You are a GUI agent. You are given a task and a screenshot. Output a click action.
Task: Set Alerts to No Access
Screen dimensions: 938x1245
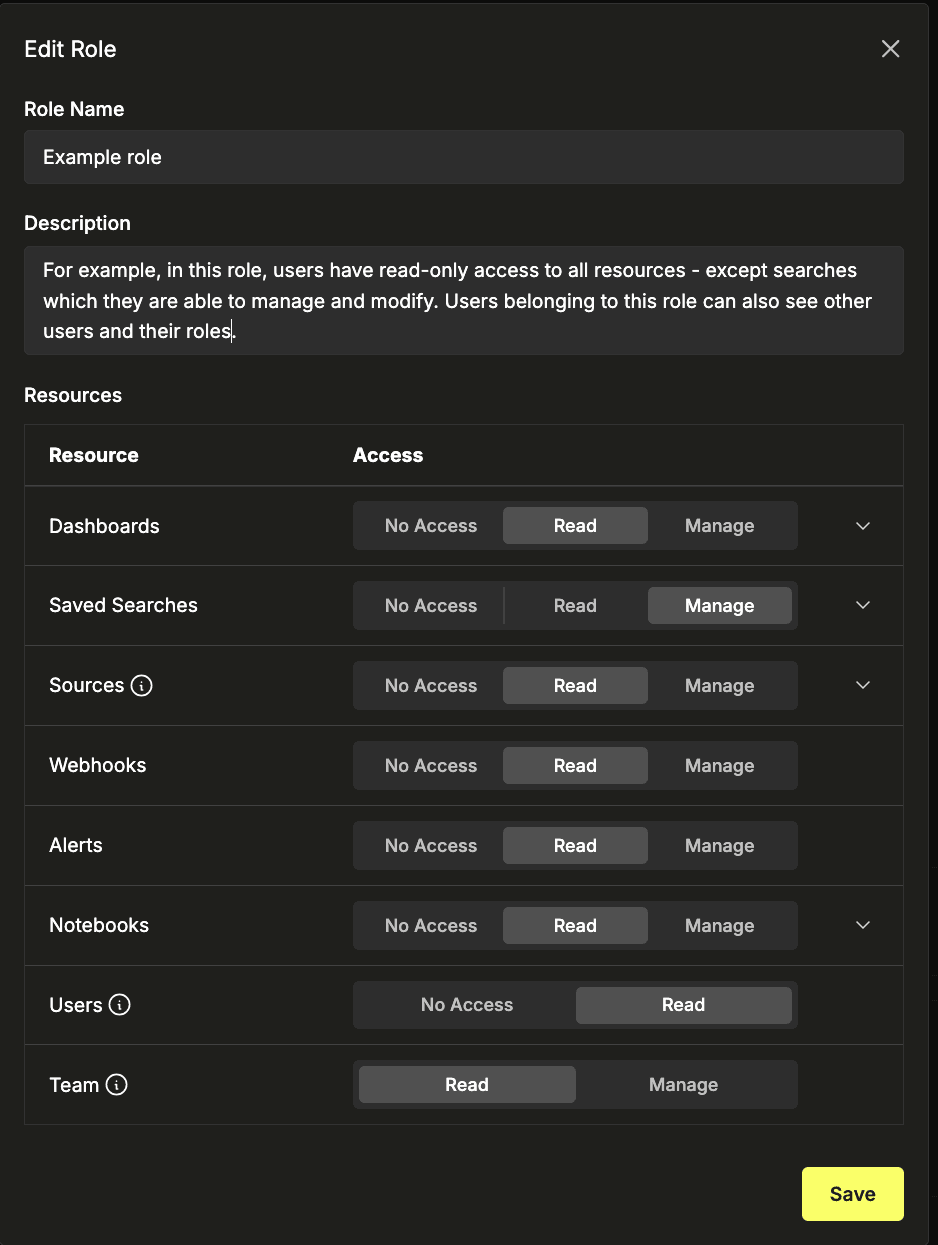[x=431, y=845]
